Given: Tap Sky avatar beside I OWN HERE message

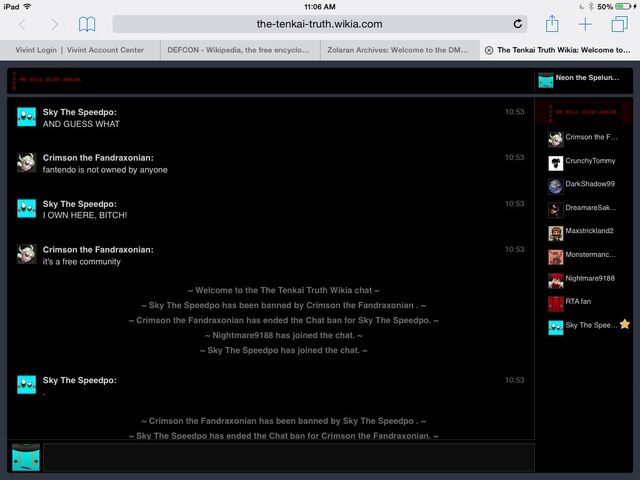Looking at the screenshot, I should coord(27,208).
